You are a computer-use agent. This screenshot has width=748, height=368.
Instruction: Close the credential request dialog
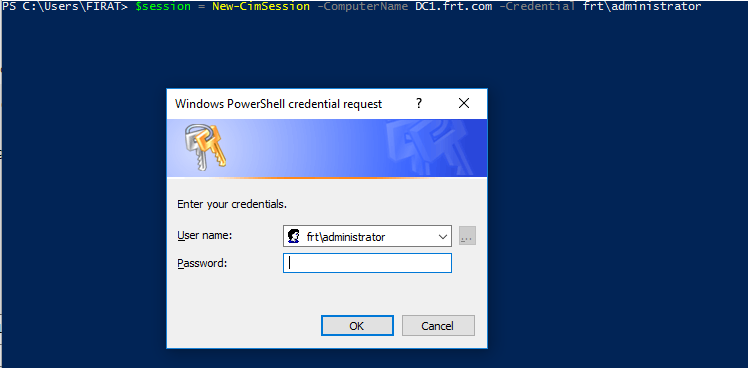coord(464,103)
